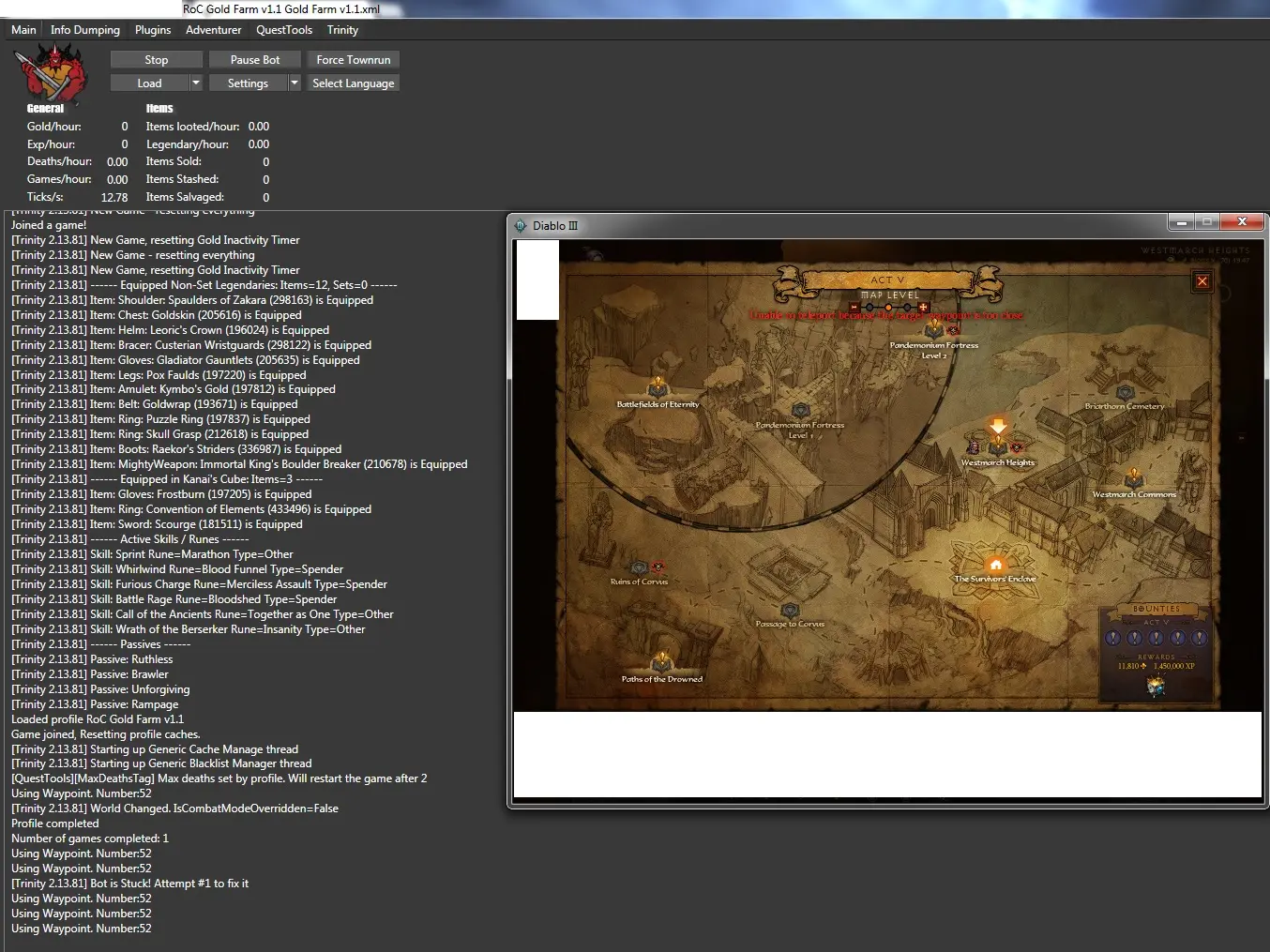Open the Settings button
Image resolution: width=1270 pixels, height=952 pixels.
point(248,83)
